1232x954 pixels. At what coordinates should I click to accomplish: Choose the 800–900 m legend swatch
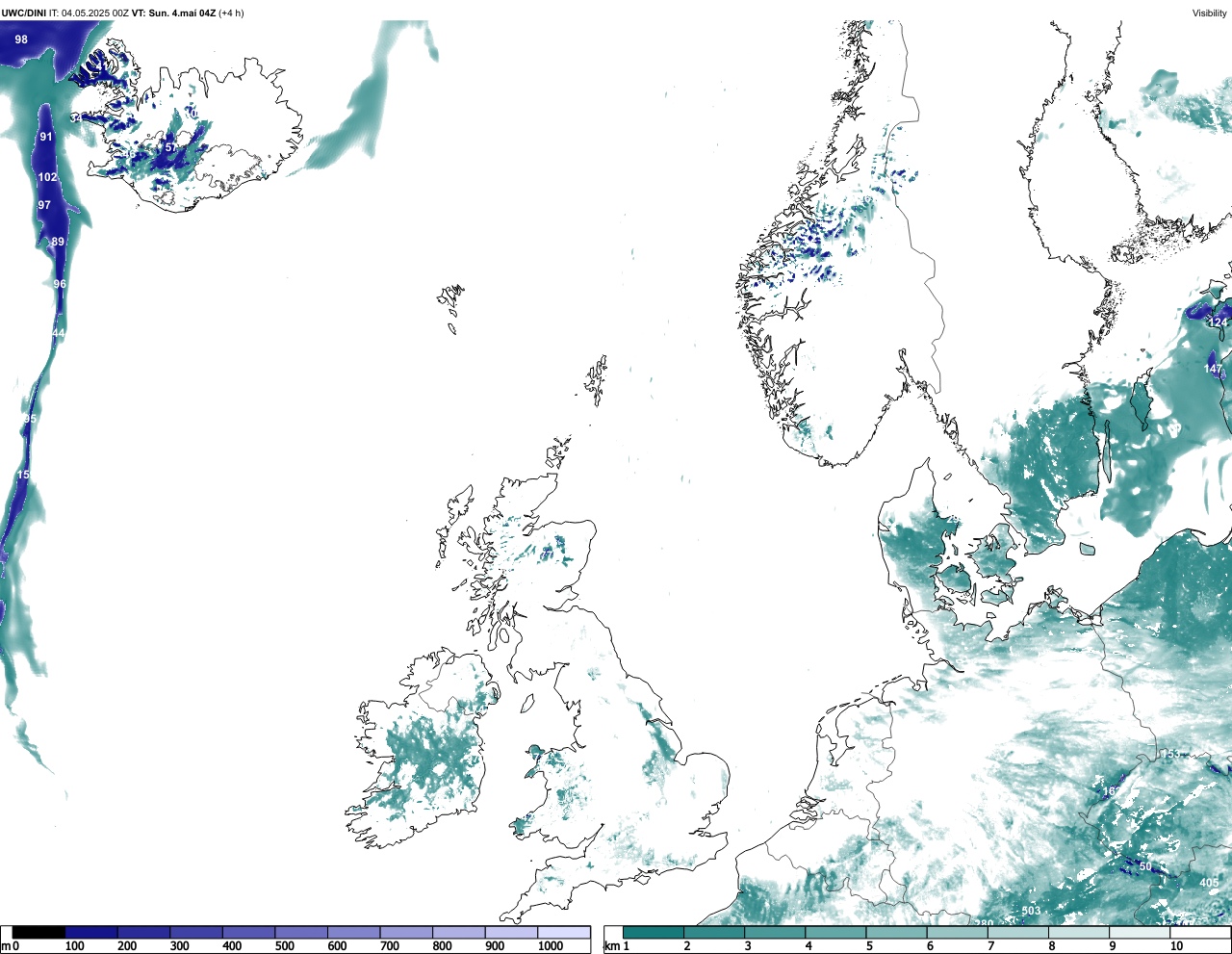459,933
